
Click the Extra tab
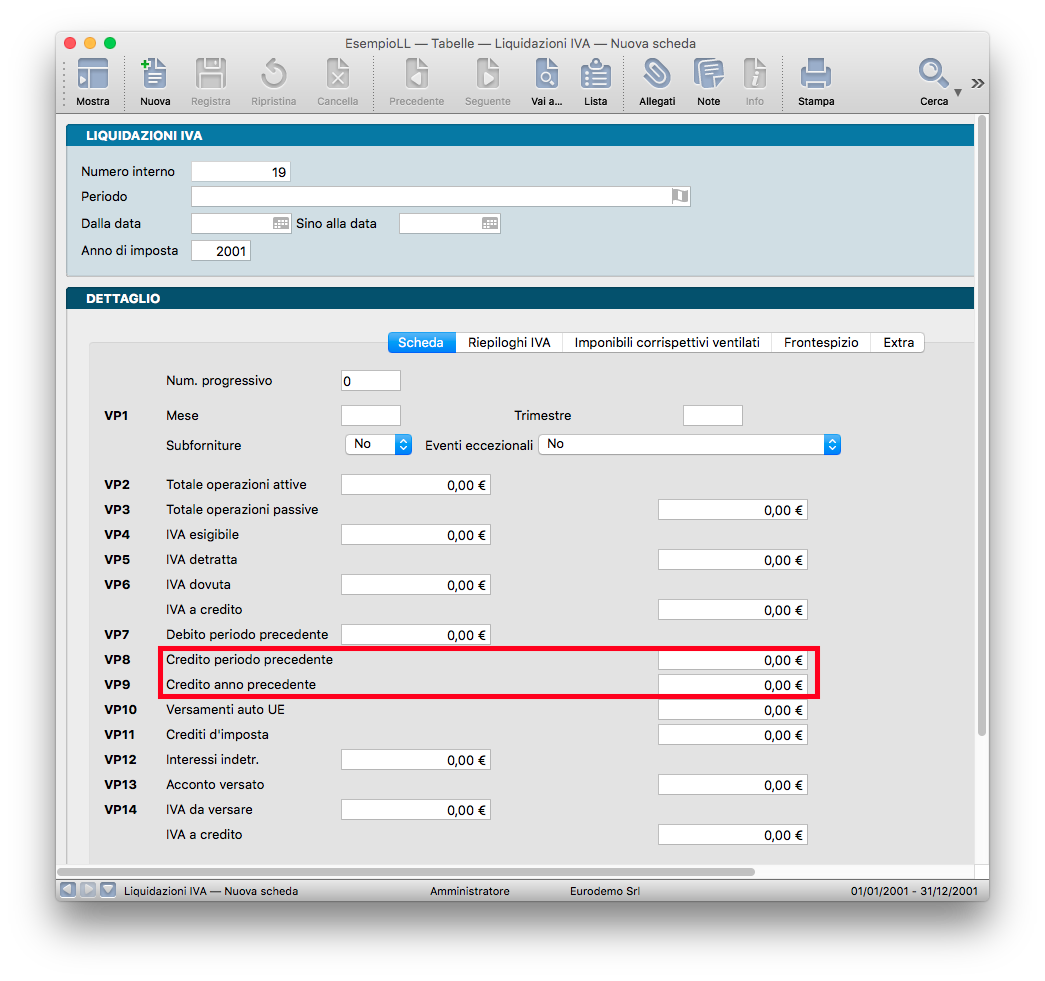tap(898, 342)
